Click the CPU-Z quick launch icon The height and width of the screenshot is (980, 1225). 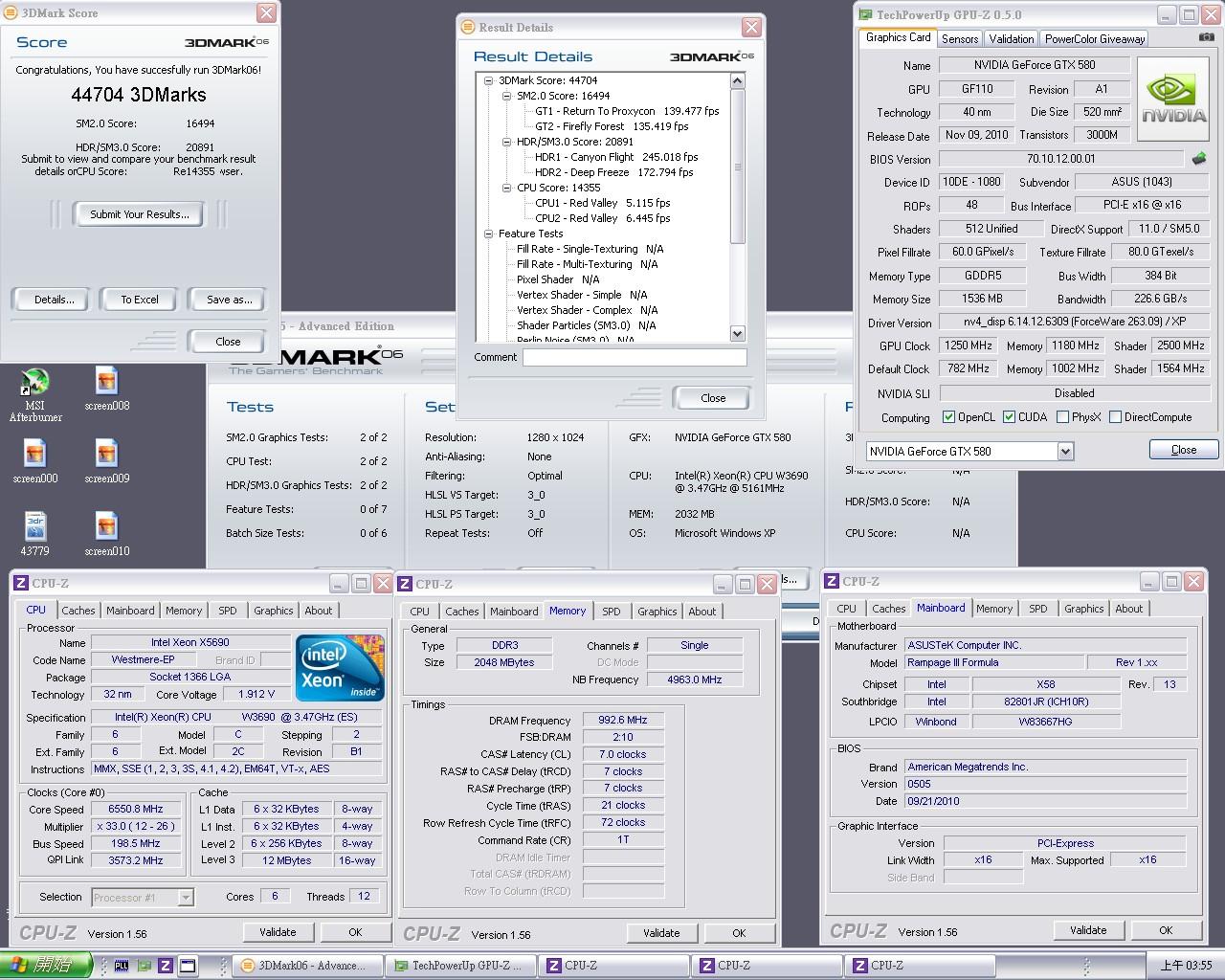tap(165, 966)
